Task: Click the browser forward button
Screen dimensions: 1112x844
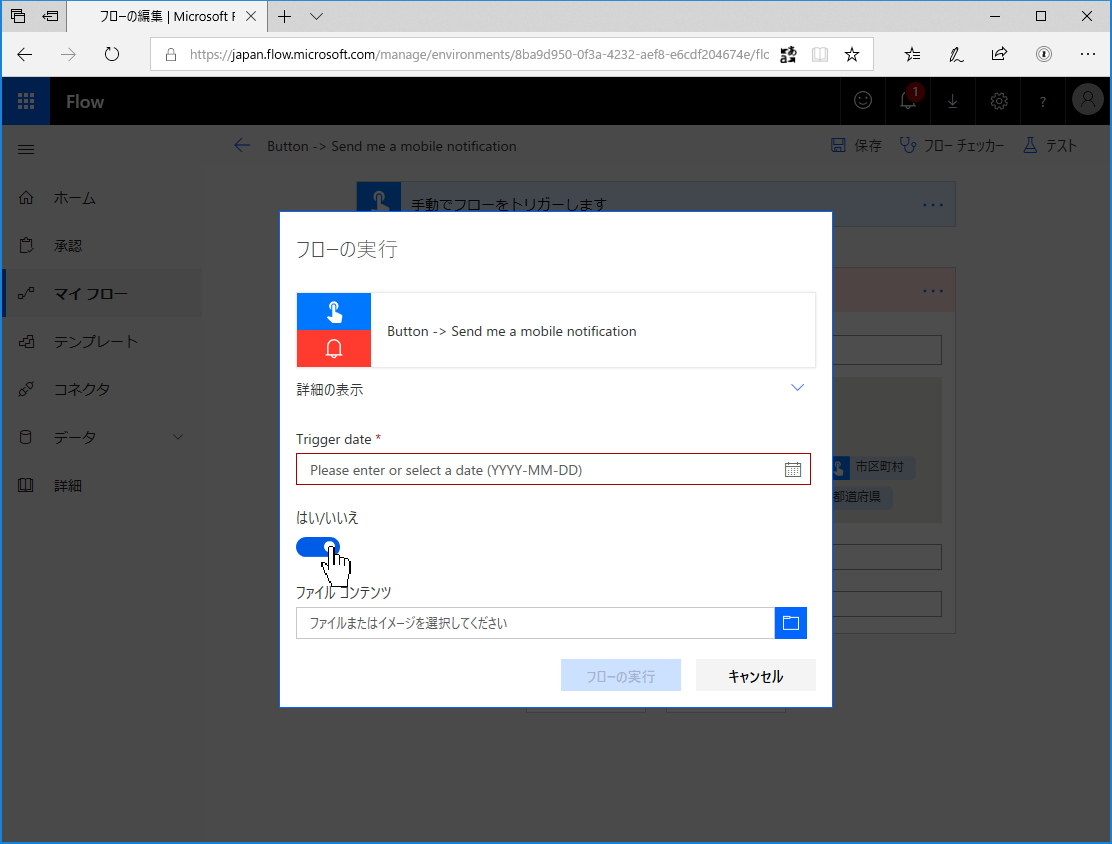Action: [x=68, y=55]
